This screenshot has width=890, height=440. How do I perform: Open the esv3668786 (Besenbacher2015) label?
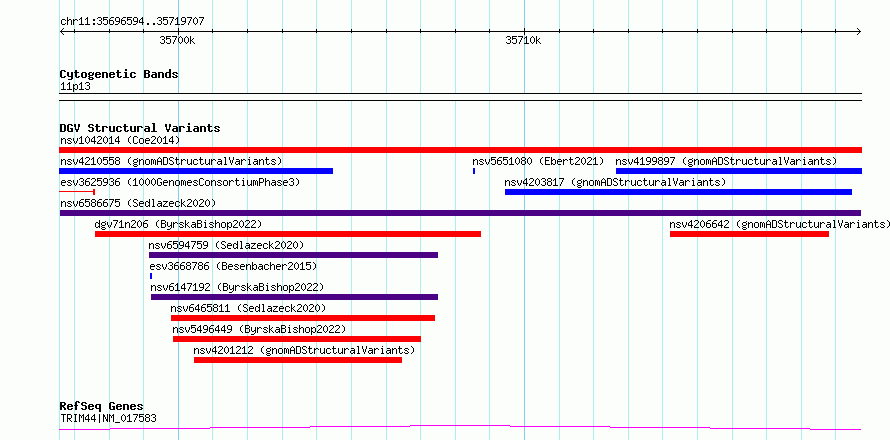[233, 266]
